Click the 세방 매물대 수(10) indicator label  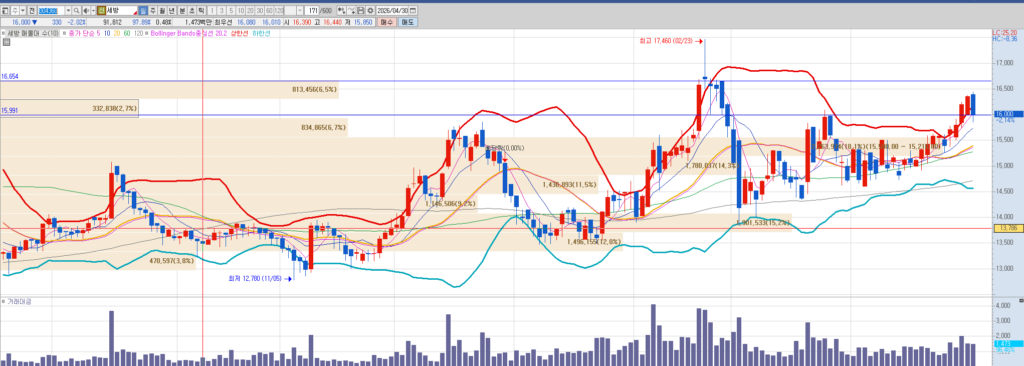[x=33, y=33]
